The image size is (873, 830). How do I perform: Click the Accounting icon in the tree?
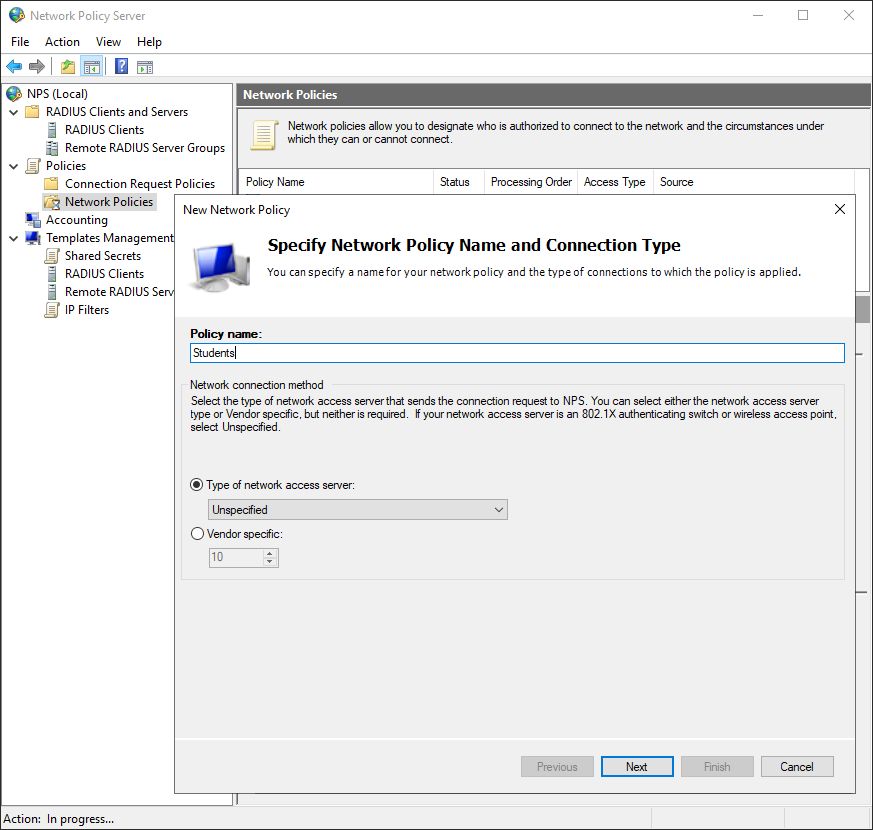(33, 220)
